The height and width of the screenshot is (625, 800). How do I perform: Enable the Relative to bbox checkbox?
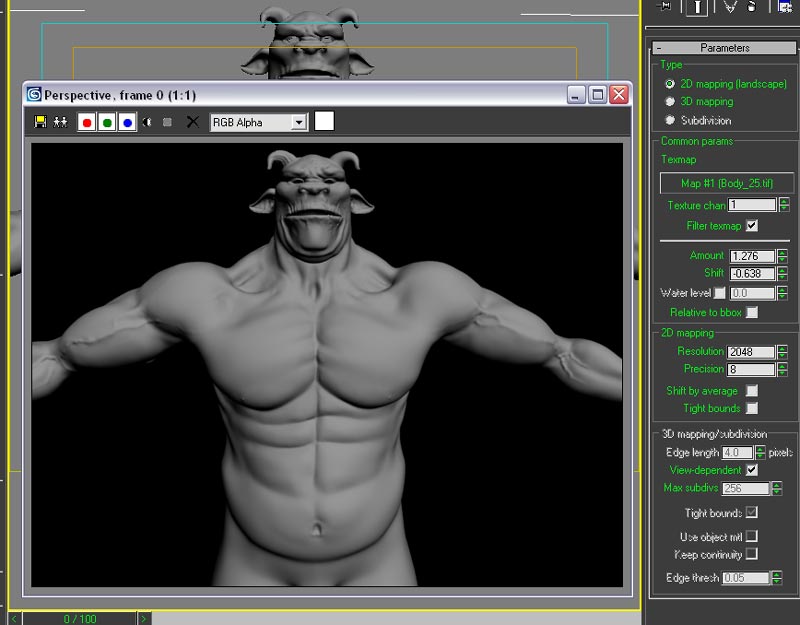coord(752,312)
